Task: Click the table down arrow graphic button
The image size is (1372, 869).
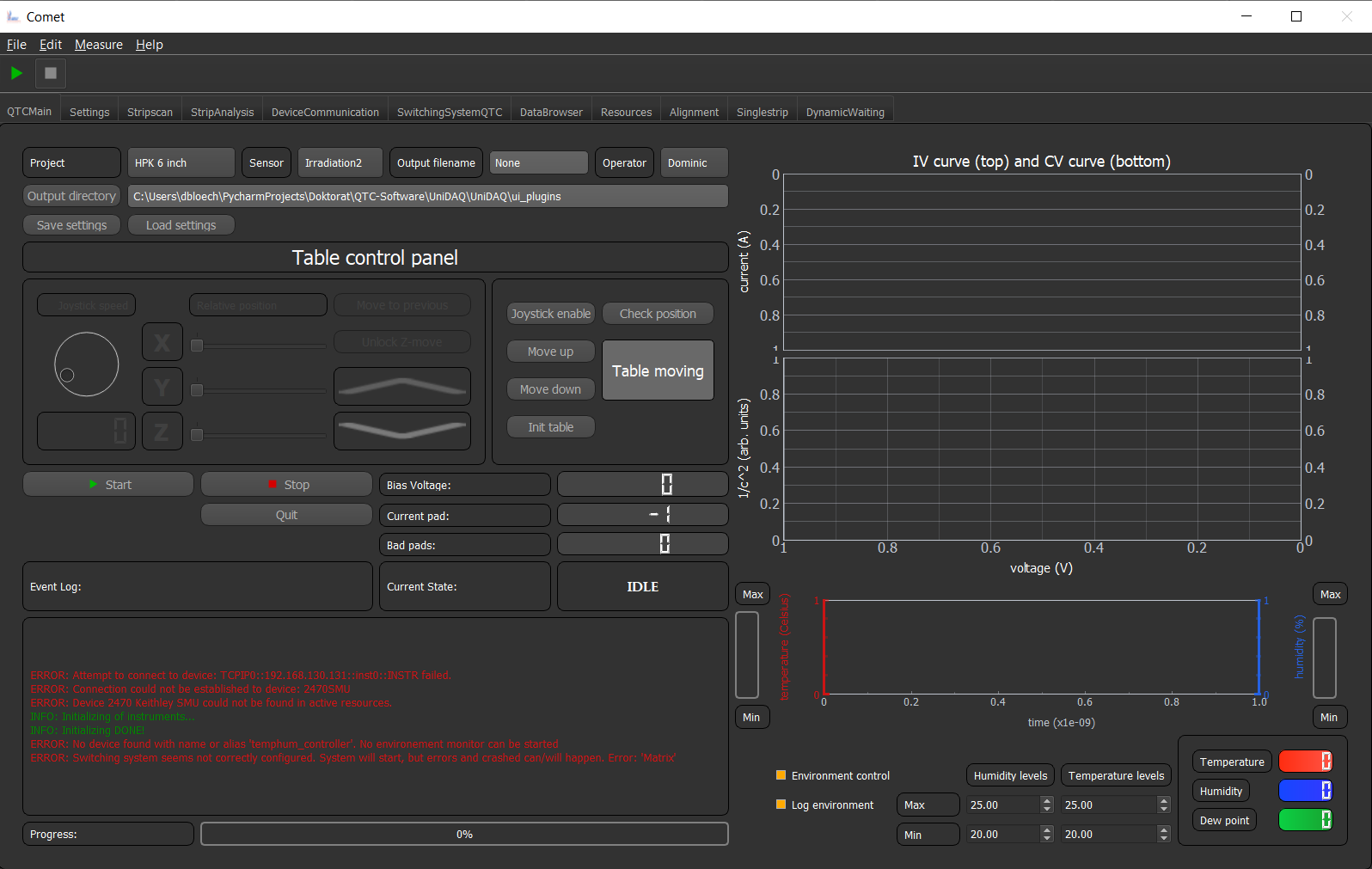Action: coord(401,431)
